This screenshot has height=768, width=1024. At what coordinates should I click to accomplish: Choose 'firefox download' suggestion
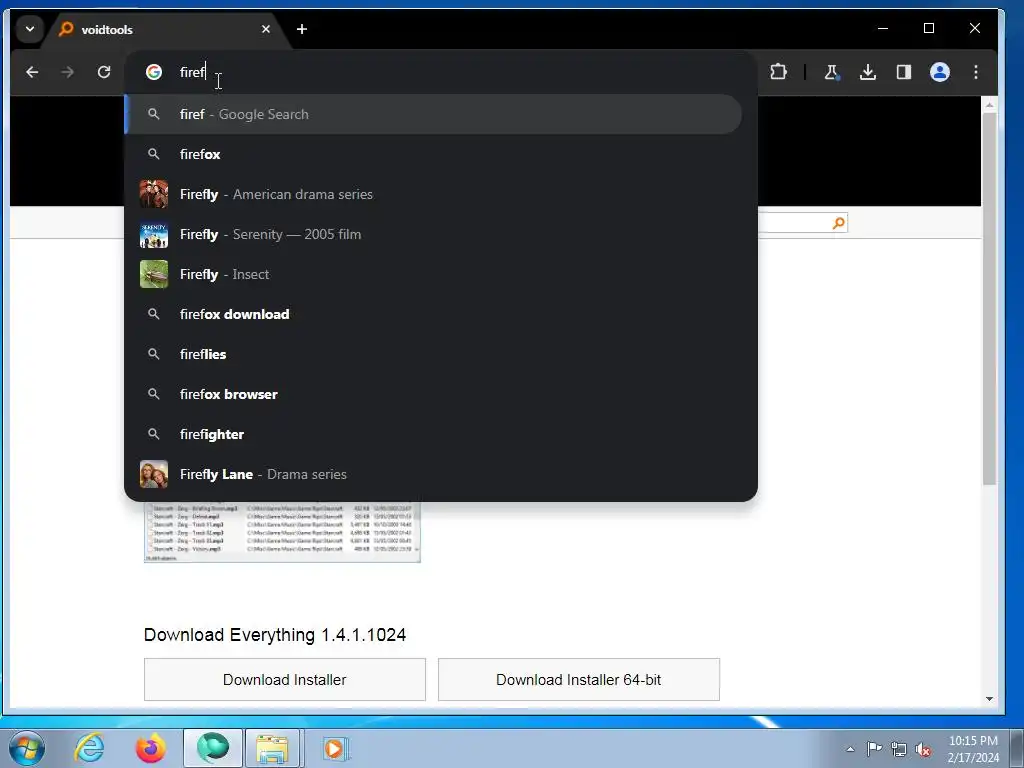434,314
